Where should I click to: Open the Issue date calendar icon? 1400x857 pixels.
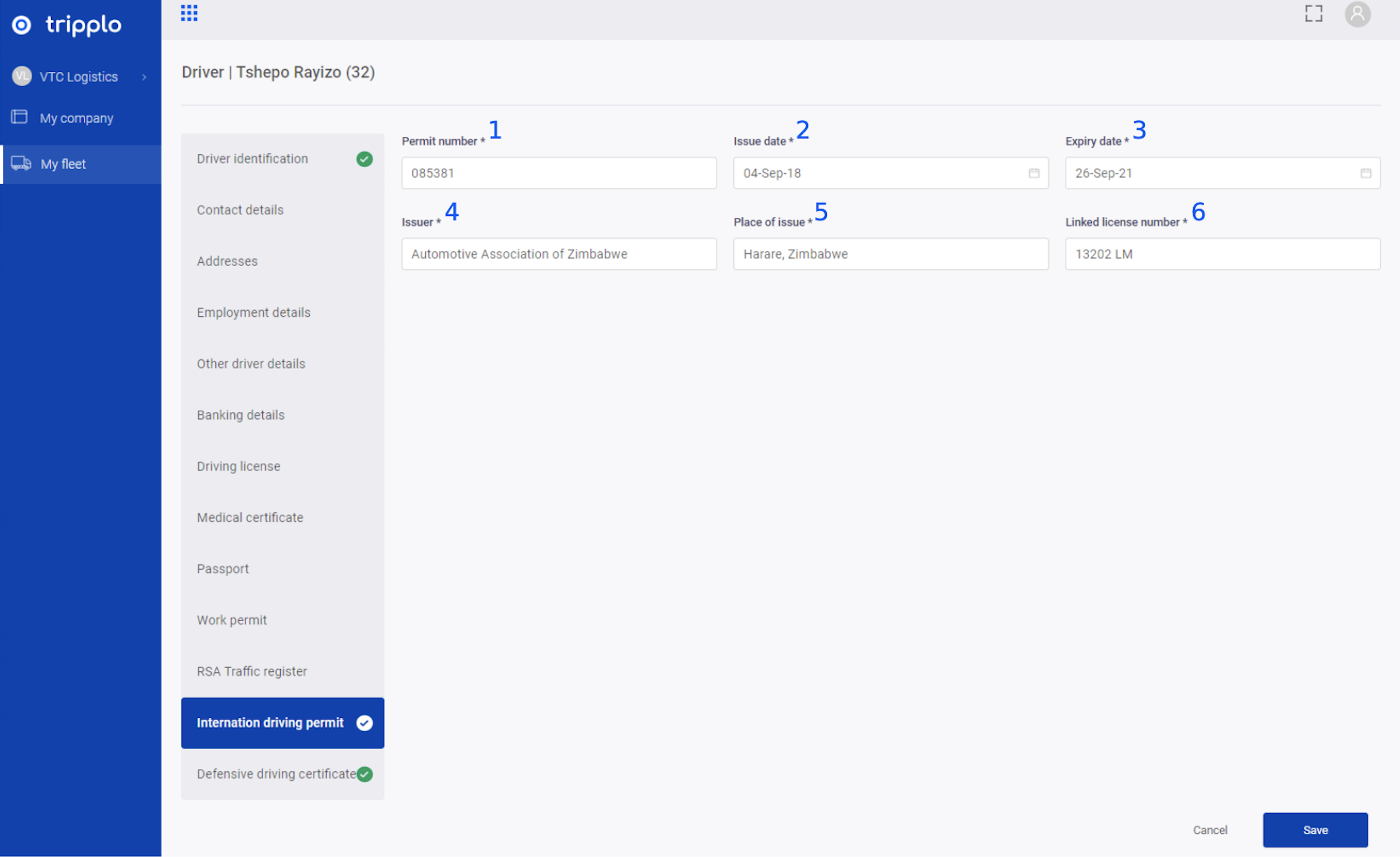click(x=1034, y=173)
